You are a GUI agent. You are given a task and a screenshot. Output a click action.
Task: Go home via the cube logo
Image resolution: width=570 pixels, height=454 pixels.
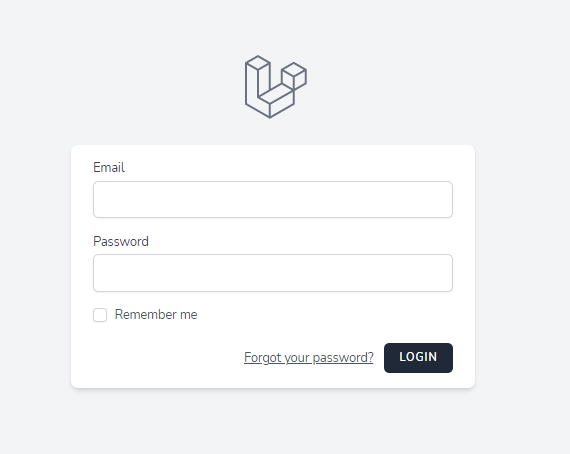tap(276, 87)
